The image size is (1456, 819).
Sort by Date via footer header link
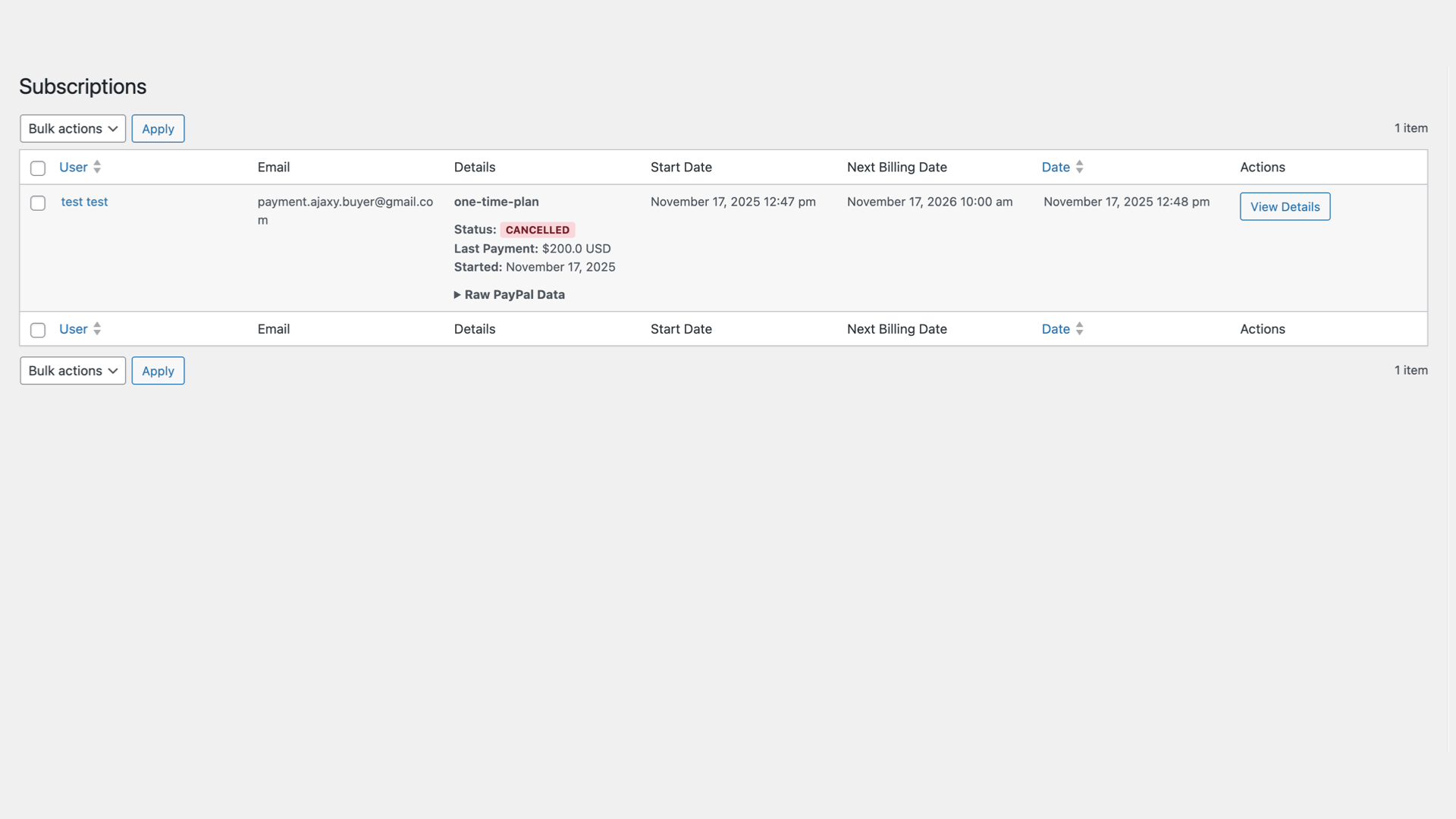click(x=1056, y=329)
